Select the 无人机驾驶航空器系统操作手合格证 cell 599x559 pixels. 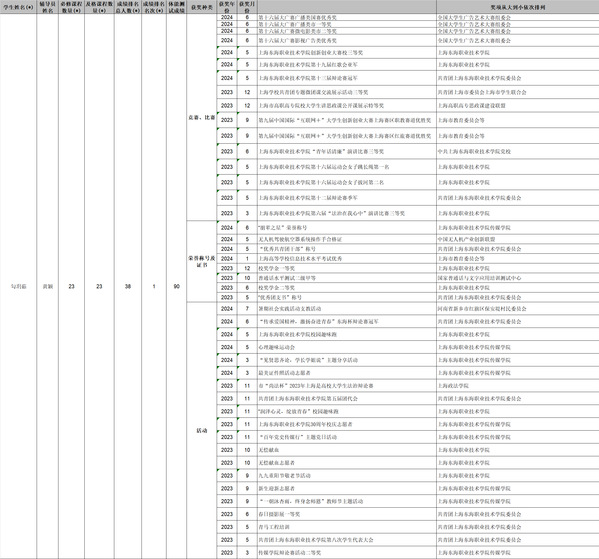347,239
